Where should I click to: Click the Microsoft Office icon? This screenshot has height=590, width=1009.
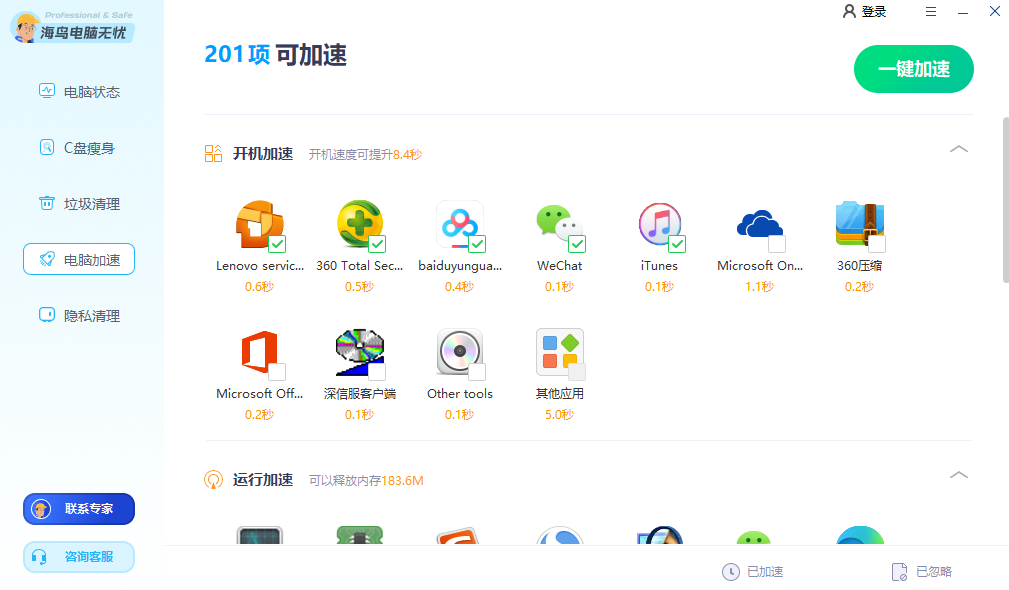(258, 352)
